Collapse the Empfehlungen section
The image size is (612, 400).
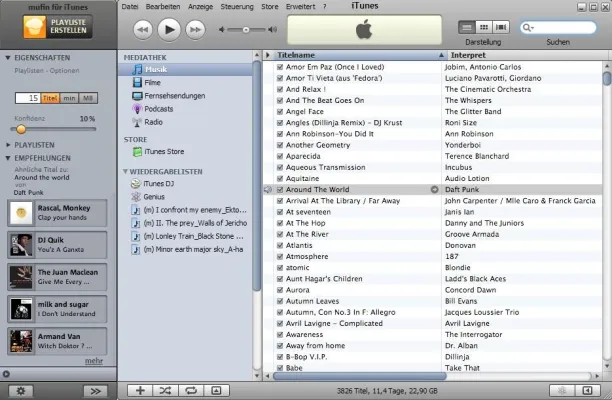pyautogui.click(x=7, y=158)
